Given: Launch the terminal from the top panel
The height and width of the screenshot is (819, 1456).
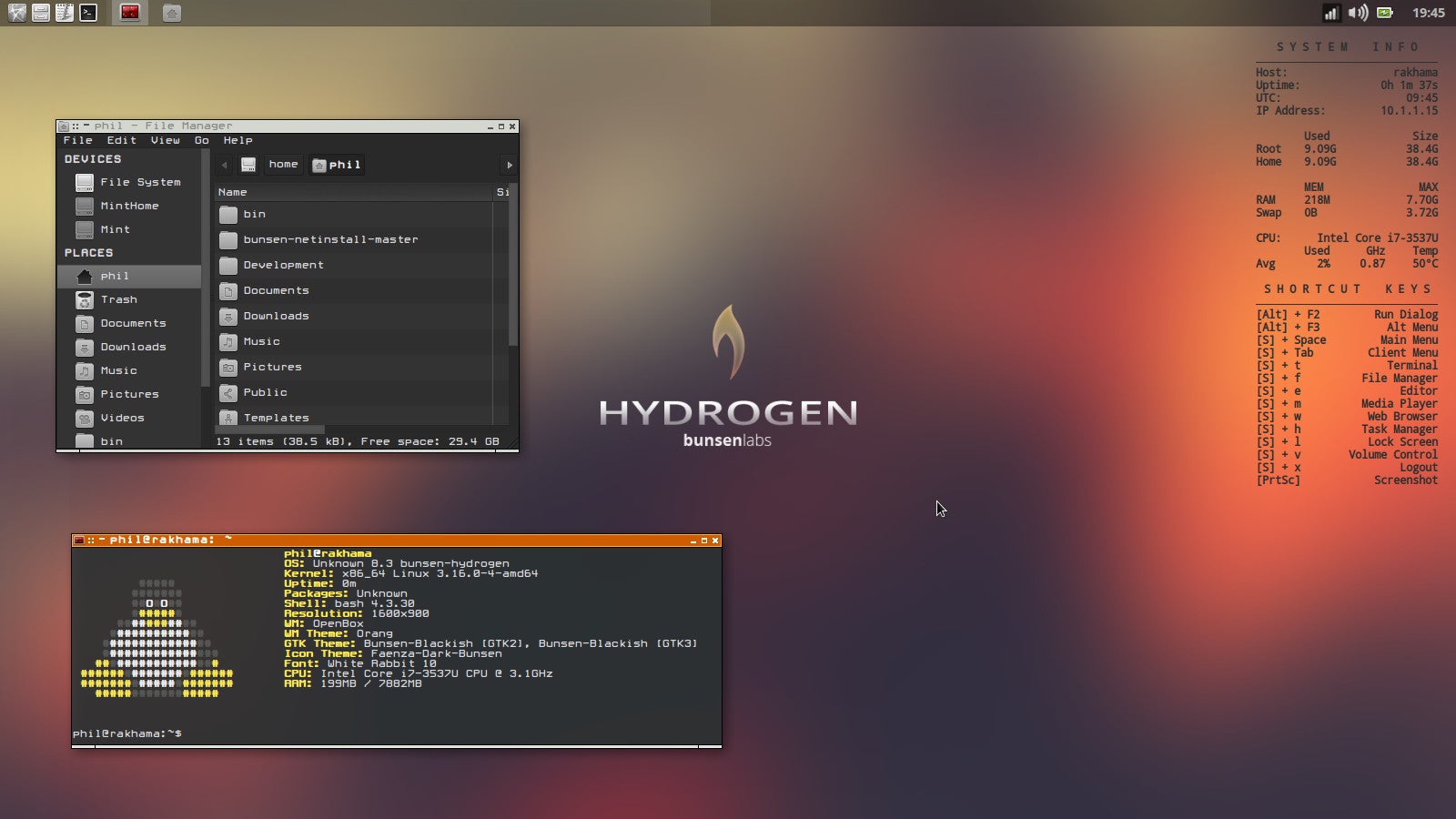Looking at the screenshot, I should pyautogui.click(x=88, y=13).
